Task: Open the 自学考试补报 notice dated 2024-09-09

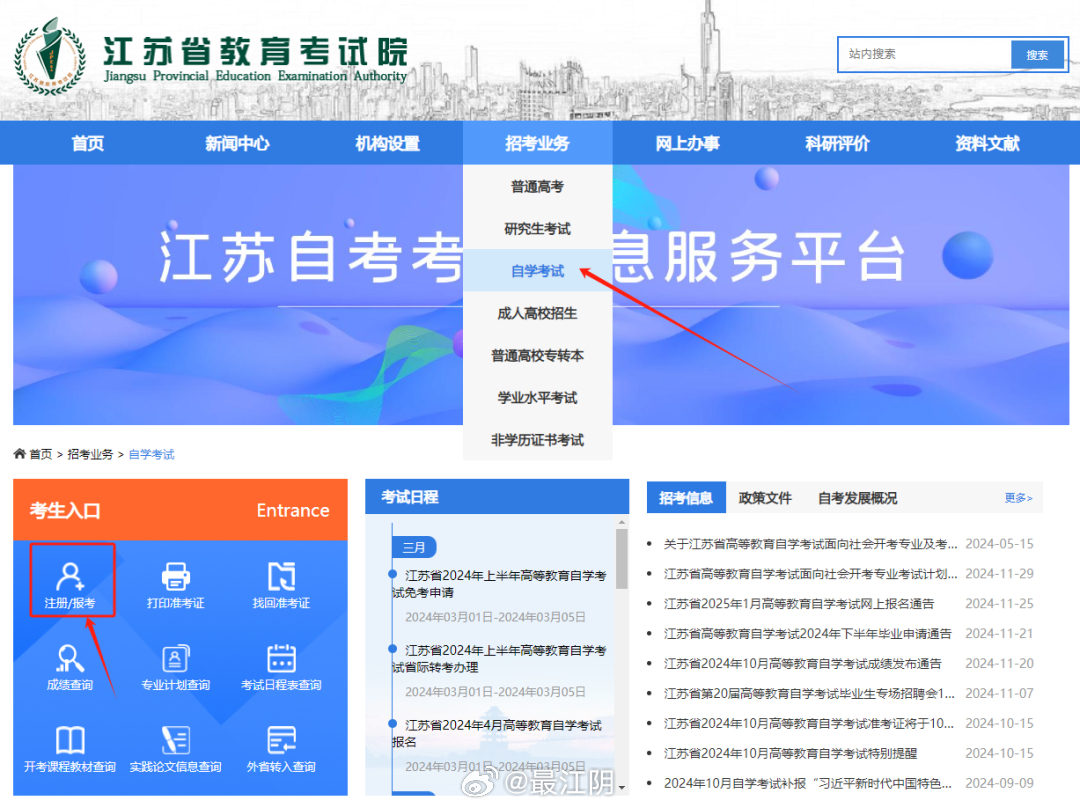Action: [808, 783]
